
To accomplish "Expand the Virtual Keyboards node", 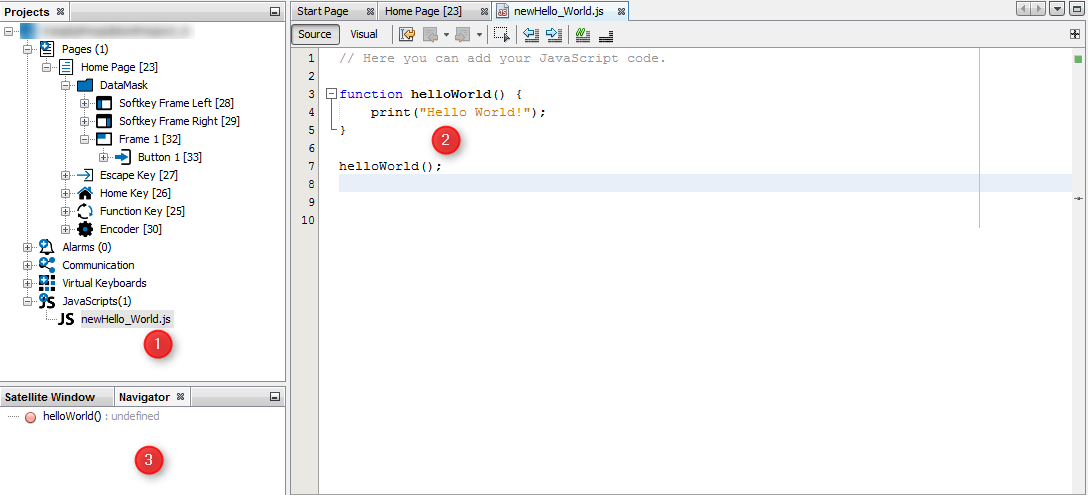I will click(28, 283).
